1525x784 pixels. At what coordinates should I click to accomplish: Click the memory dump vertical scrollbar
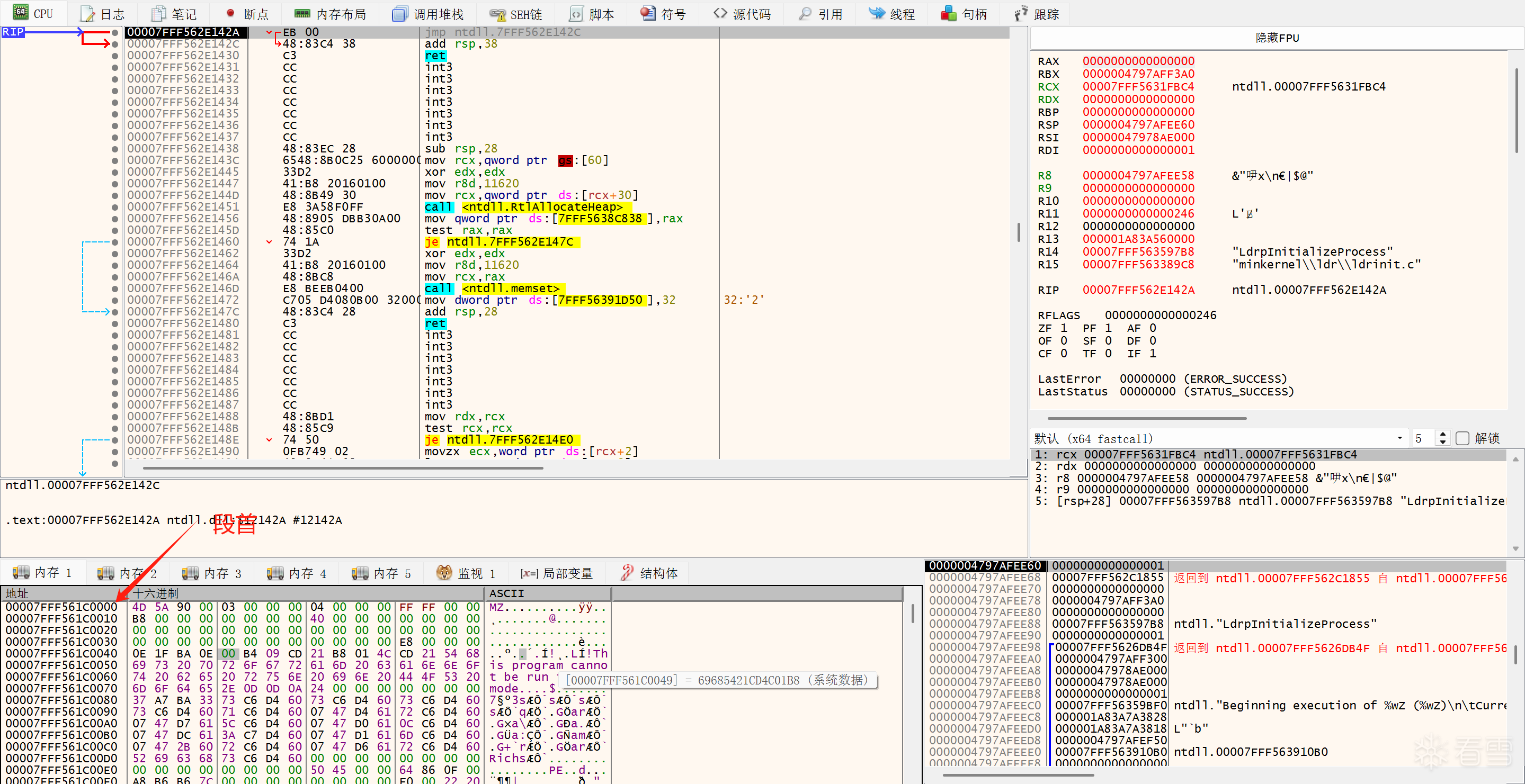tap(912, 613)
